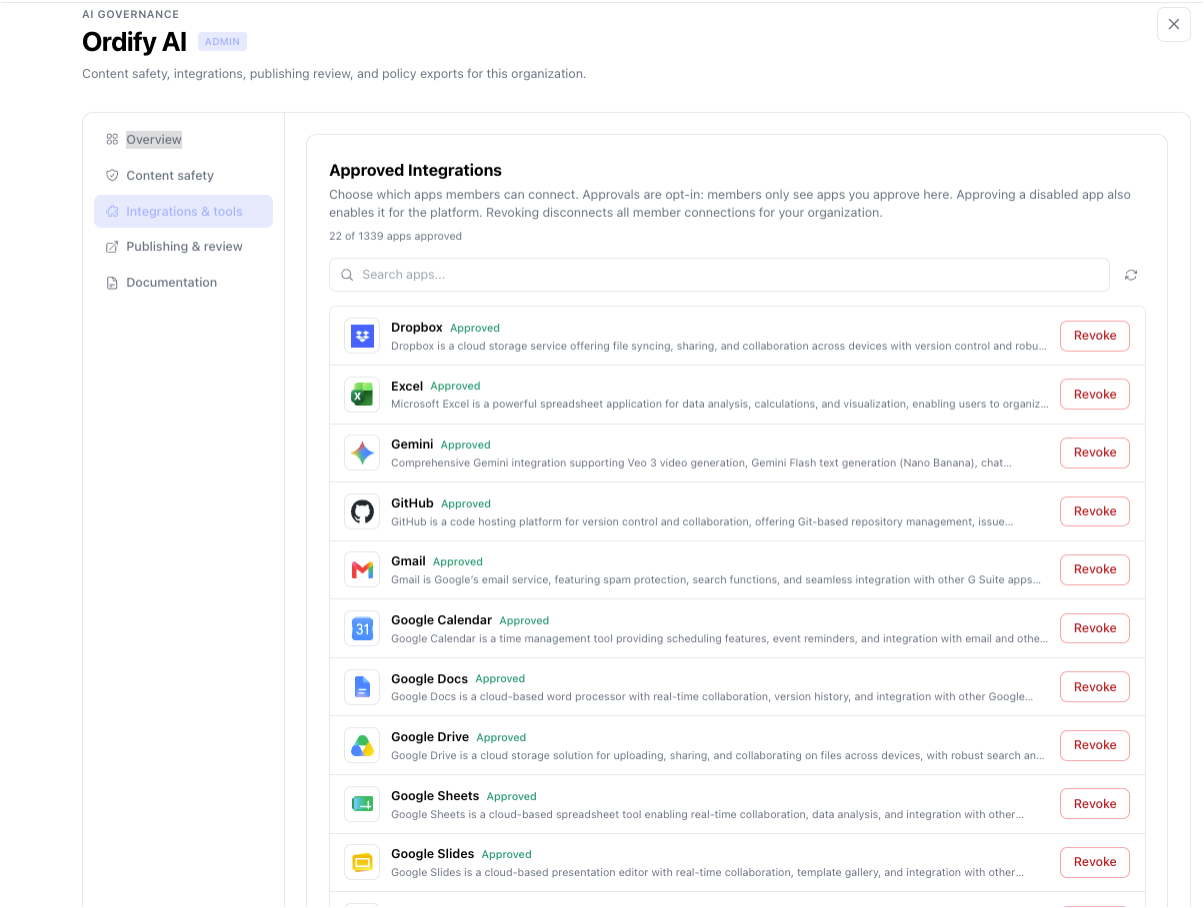Screen dimensions: 1204x908
Task: Click the Gmail app name
Action: (408, 561)
